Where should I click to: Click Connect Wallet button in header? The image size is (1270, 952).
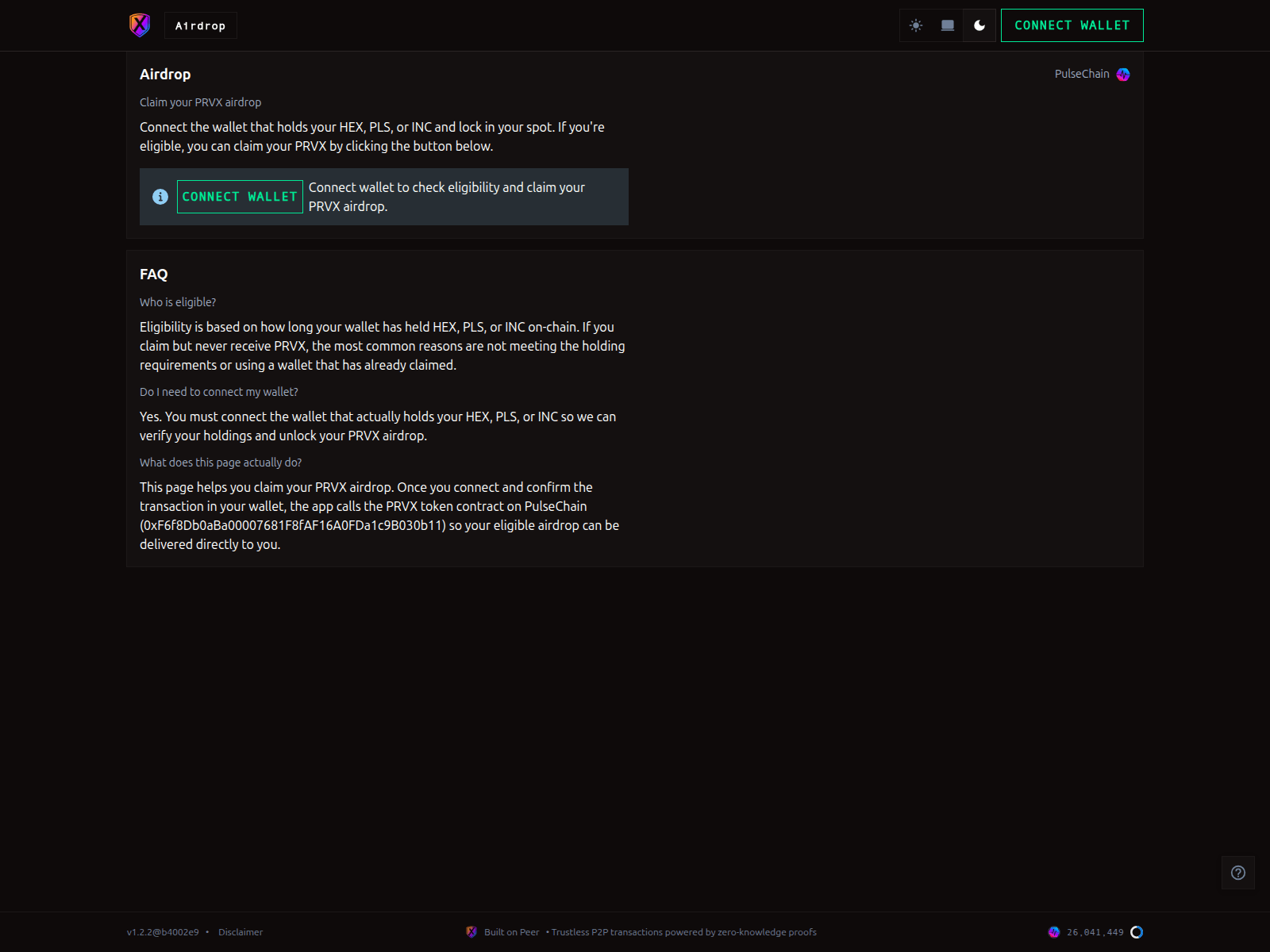1072,25
